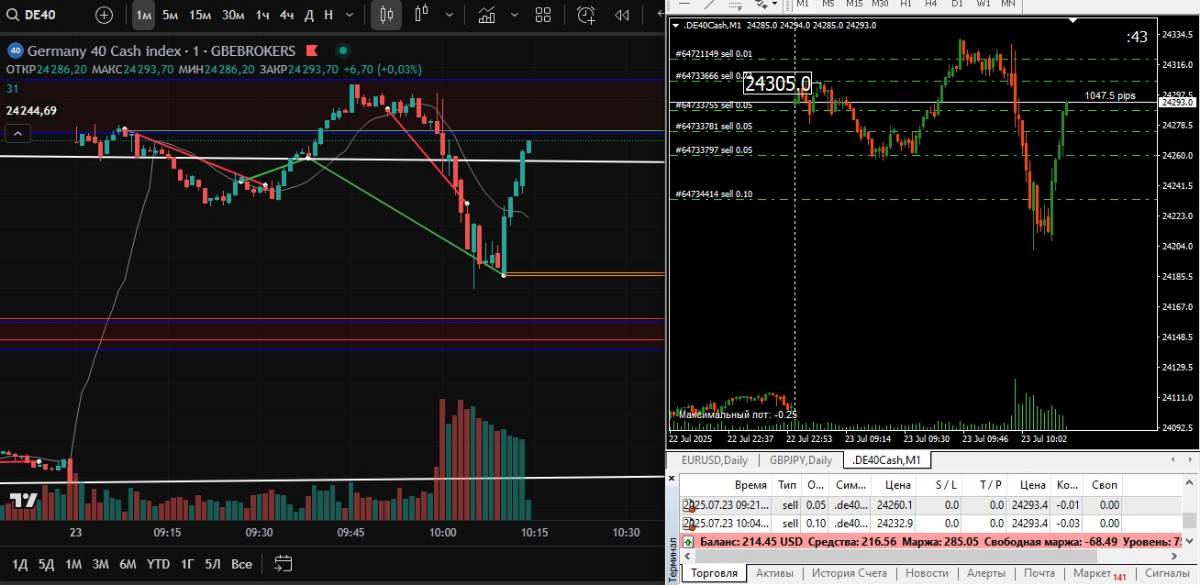The height and width of the screenshot is (585, 1200).
Task: Set chart range to 5Д
Action: (x=46, y=564)
